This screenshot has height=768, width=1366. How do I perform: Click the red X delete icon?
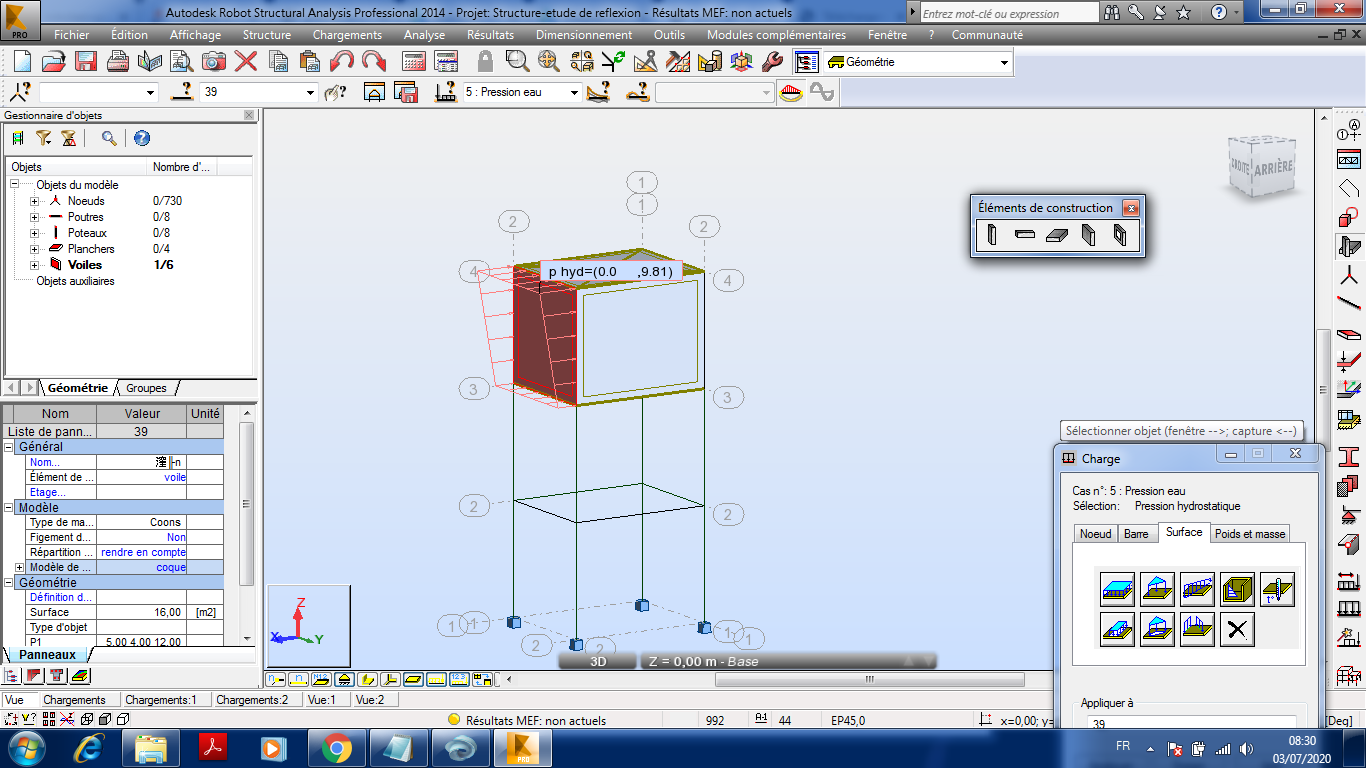246,61
